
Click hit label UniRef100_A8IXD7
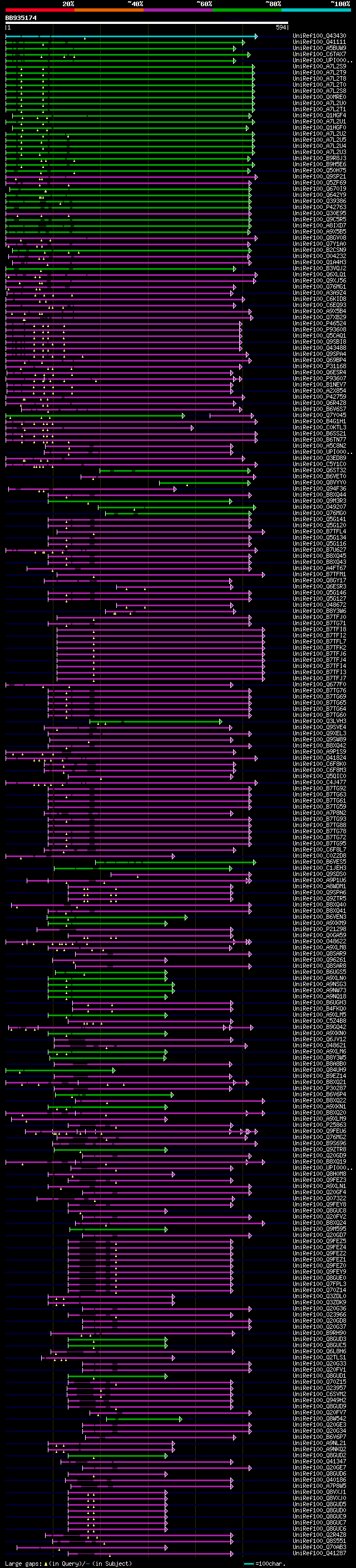tap(319, 226)
